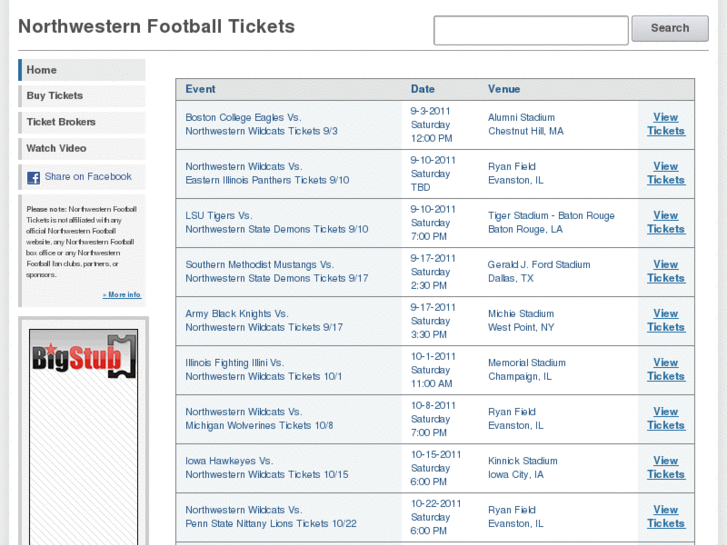Click the Share on Facebook link
Viewport: 727px width, 545px height.
[x=88, y=177]
